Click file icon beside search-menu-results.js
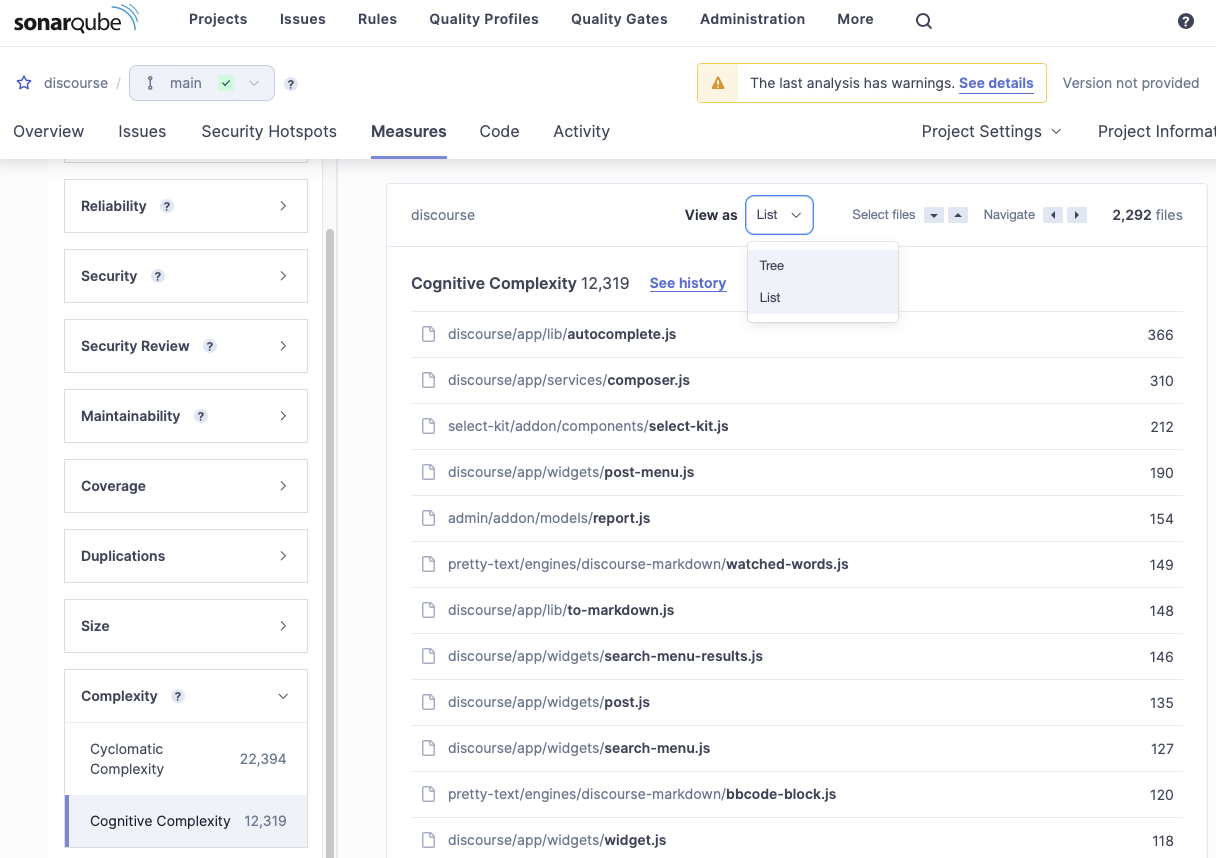 click(x=428, y=656)
